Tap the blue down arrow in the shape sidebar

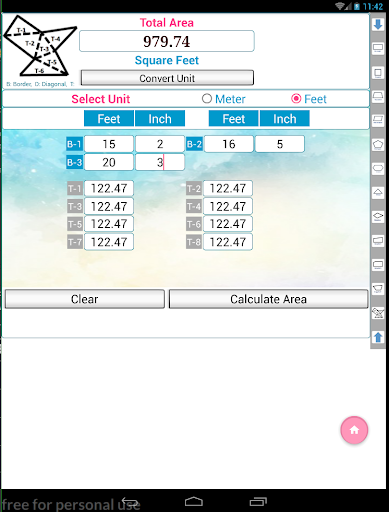378,24
